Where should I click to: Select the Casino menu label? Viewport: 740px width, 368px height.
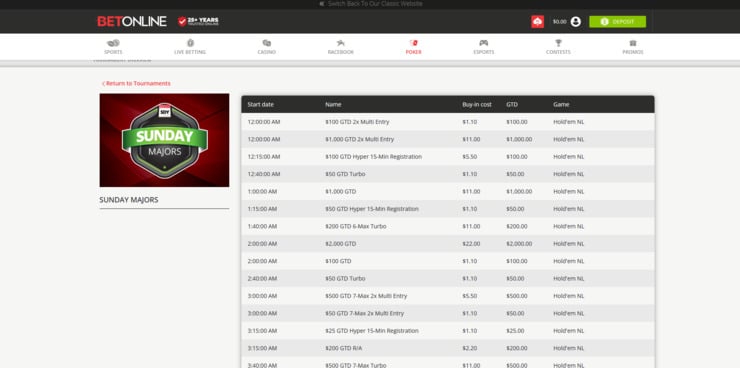coord(267,52)
